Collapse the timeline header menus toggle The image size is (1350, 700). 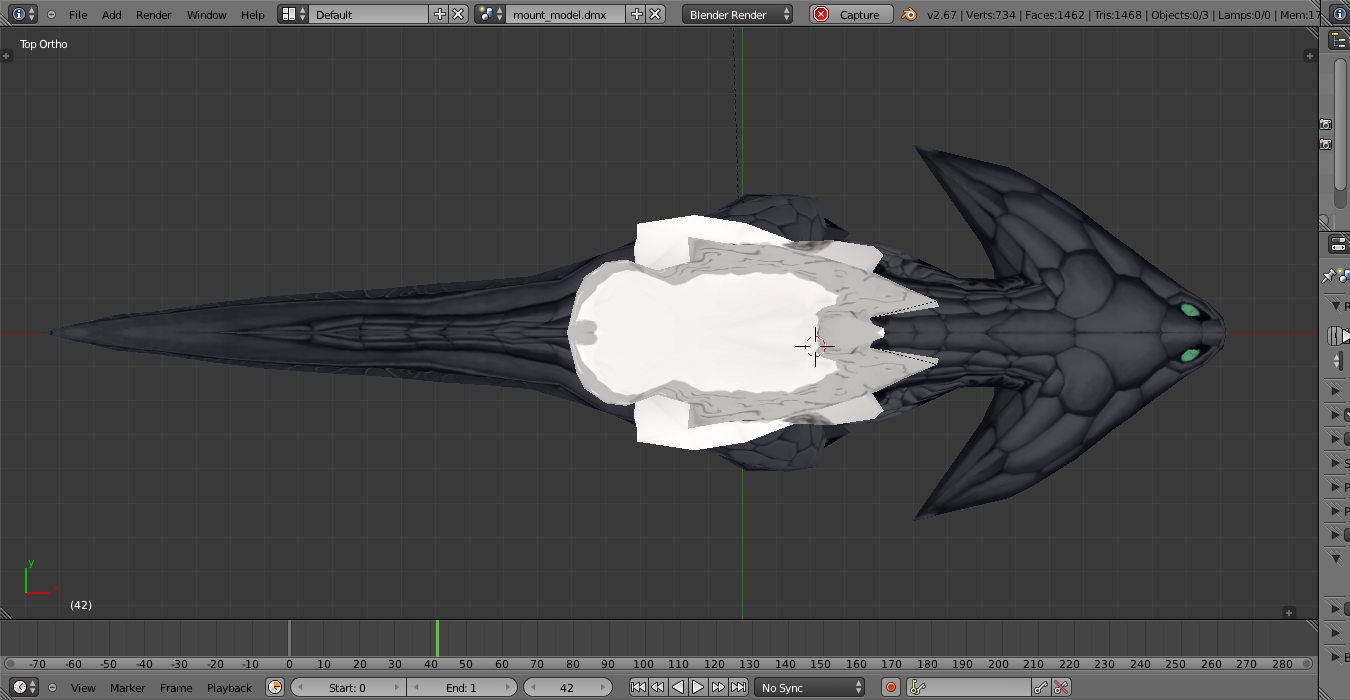pyautogui.click(x=51, y=687)
